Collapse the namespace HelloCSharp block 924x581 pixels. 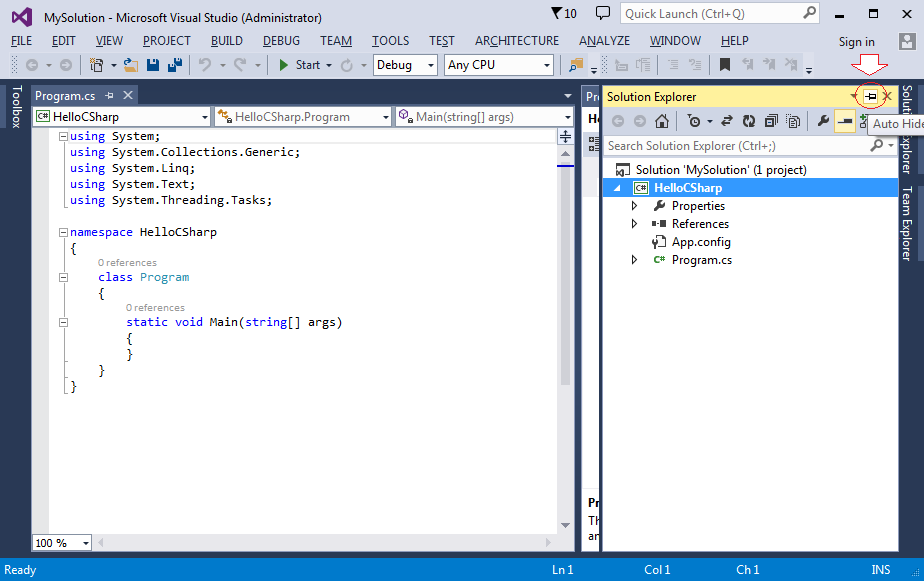coord(63,232)
